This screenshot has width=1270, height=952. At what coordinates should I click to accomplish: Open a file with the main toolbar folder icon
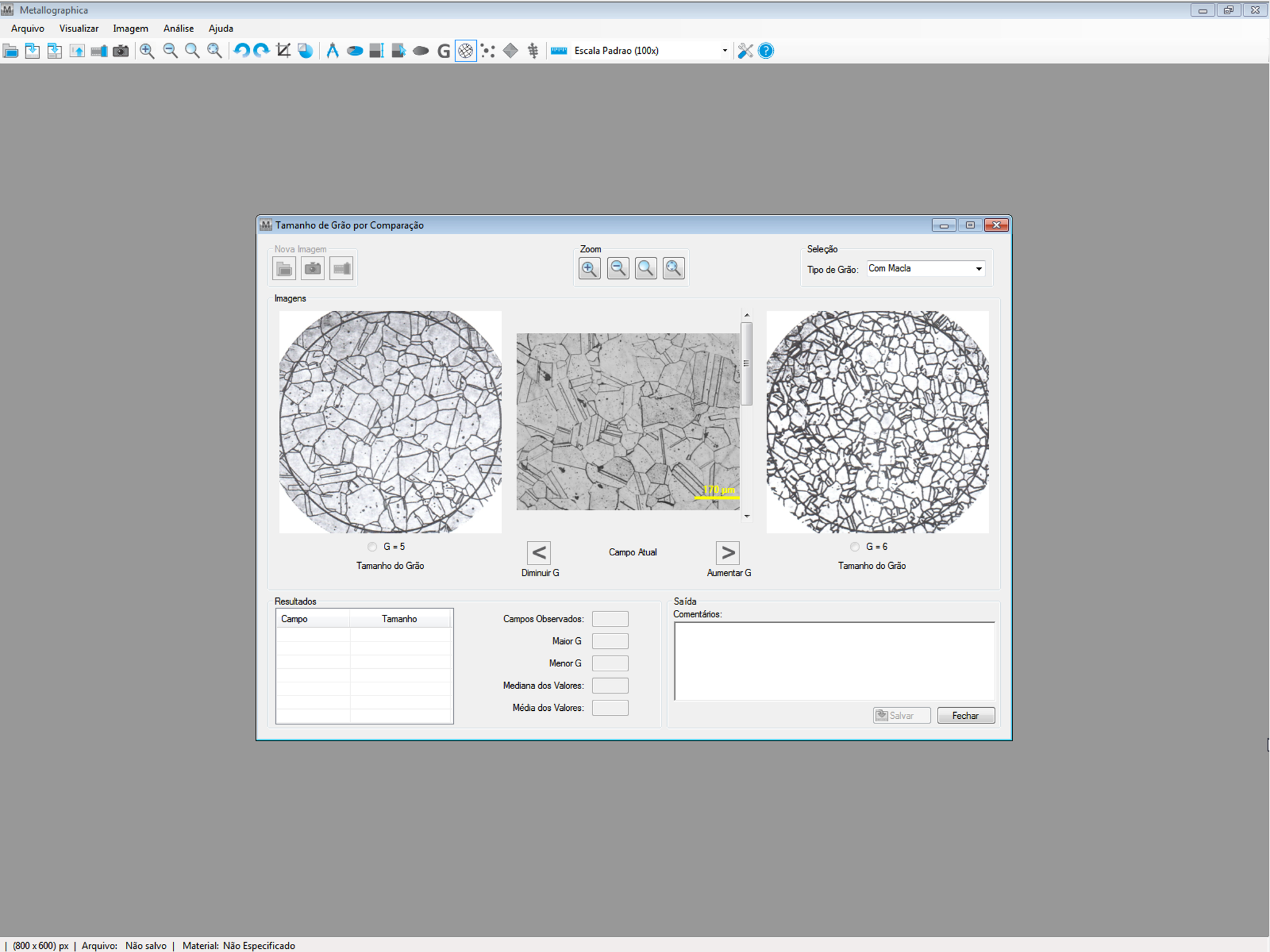[x=11, y=51]
